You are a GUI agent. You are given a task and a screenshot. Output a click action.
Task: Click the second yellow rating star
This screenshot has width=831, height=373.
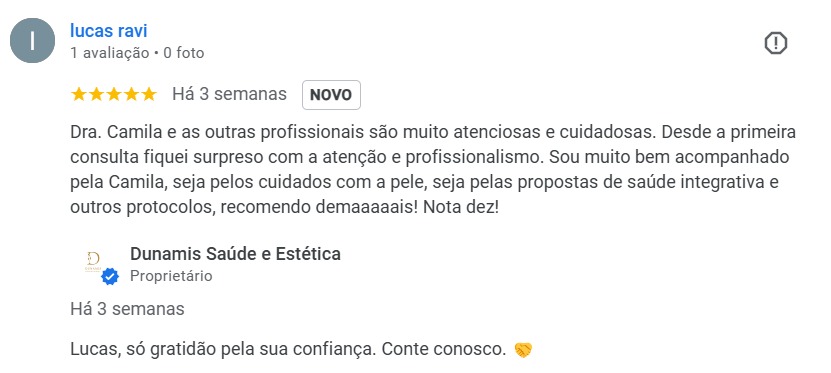(x=96, y=94)
